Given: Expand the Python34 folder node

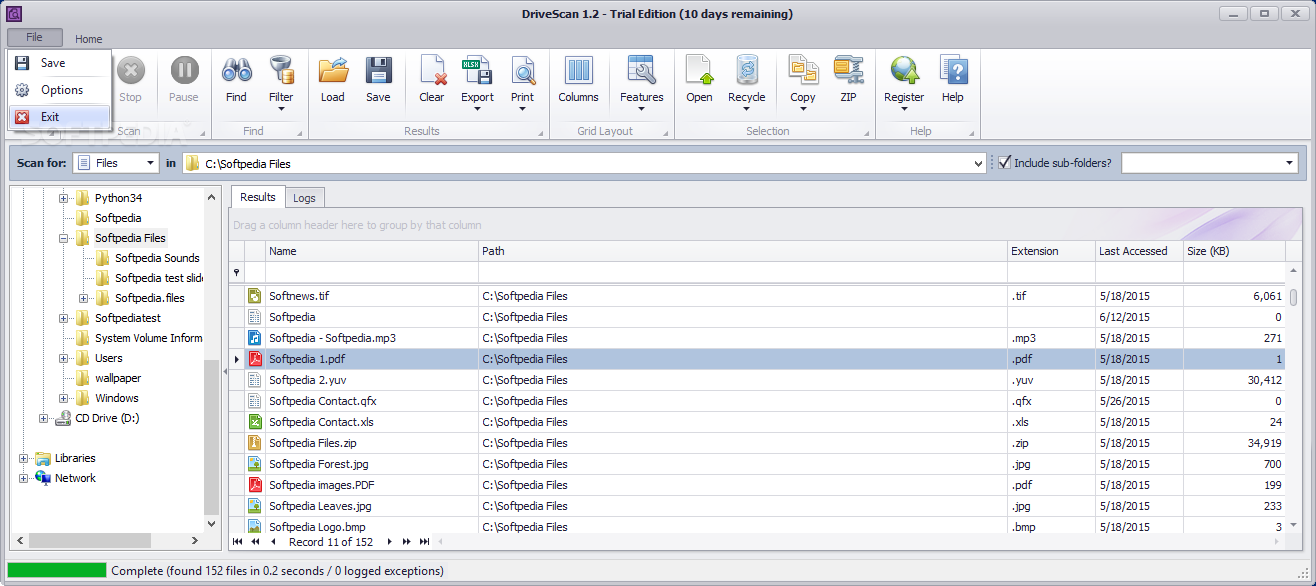Looking at the screenshot, I should click(64, 198).
